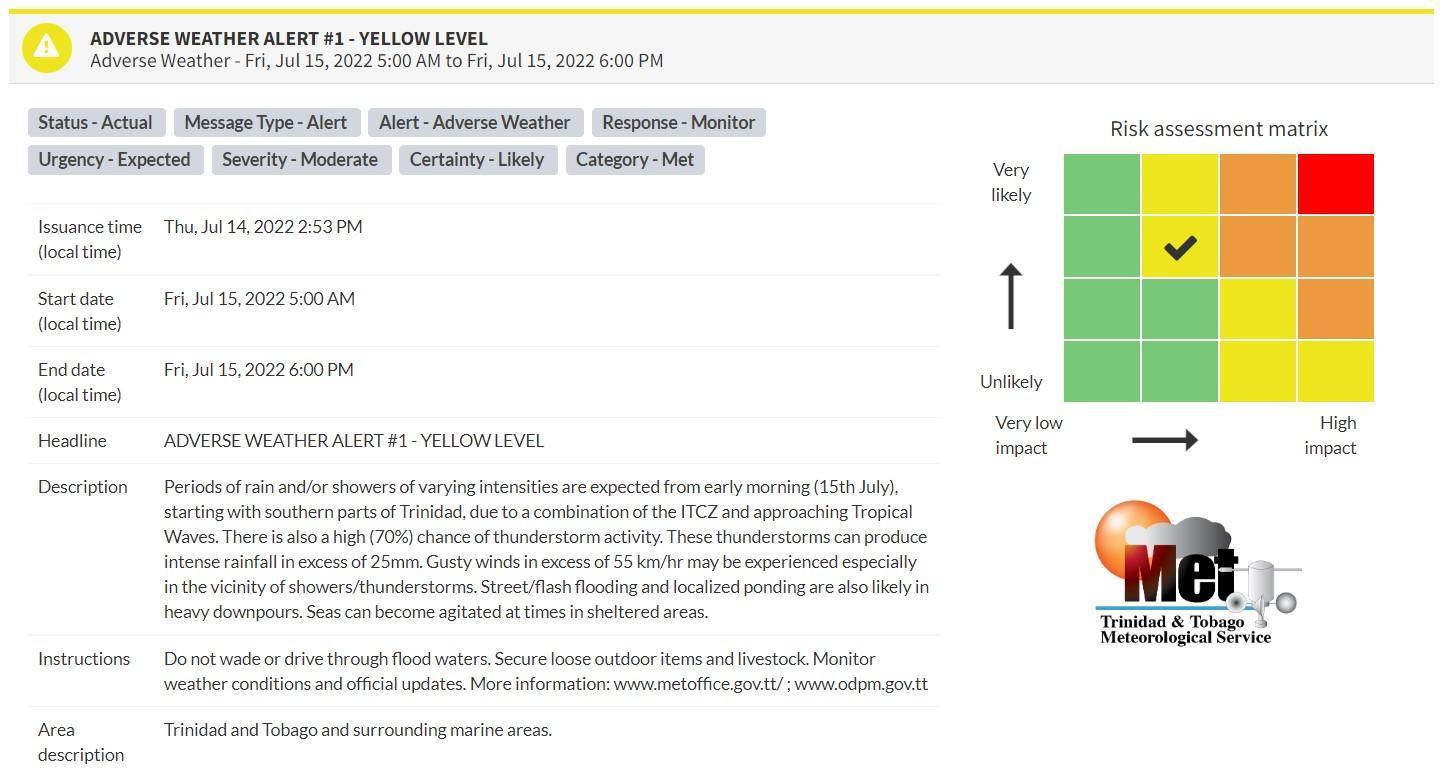
Task: Open the www.odpm.gov.tt link
Action: tap(861, 684)
